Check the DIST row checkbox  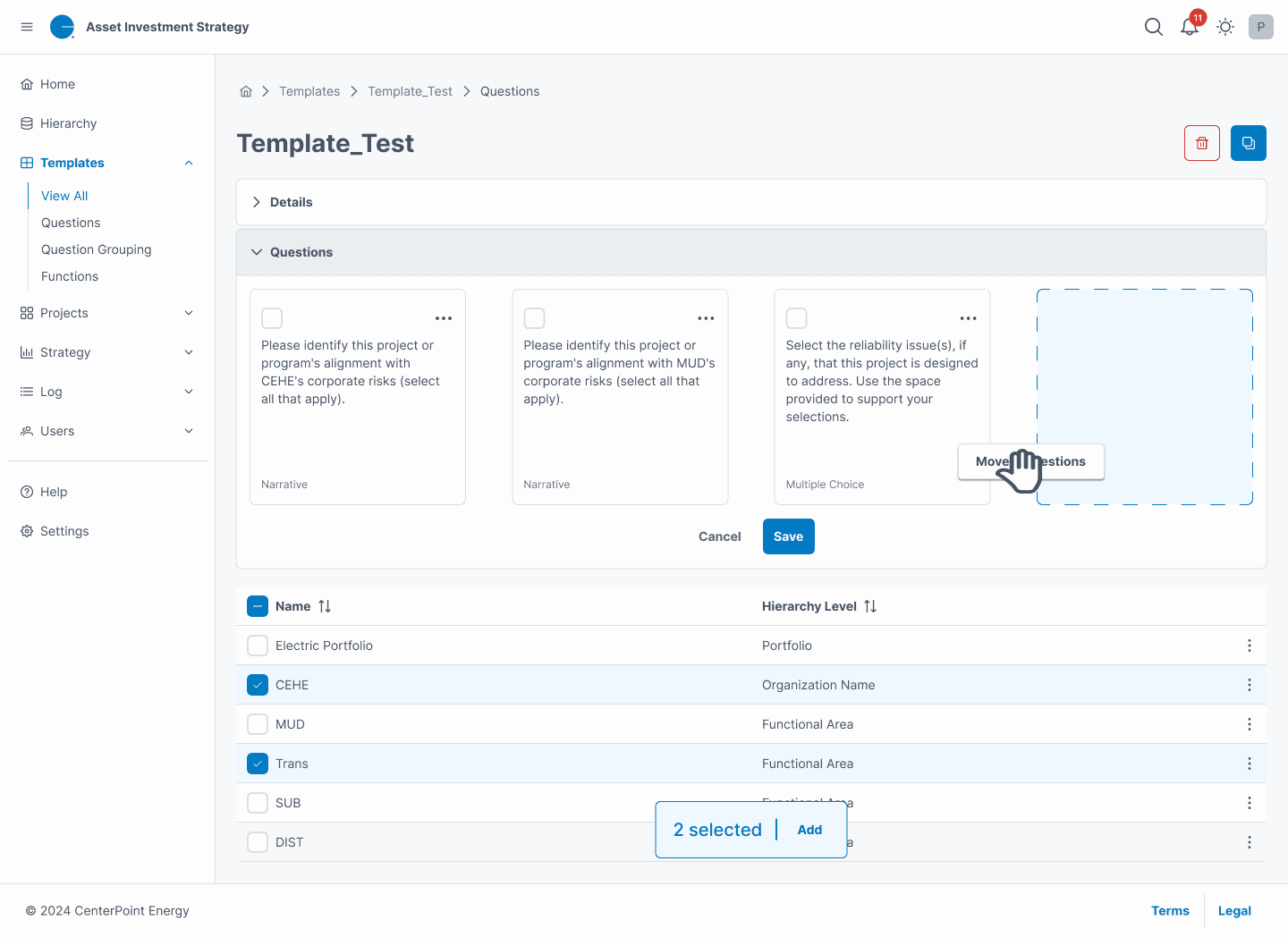pos(258,842)
